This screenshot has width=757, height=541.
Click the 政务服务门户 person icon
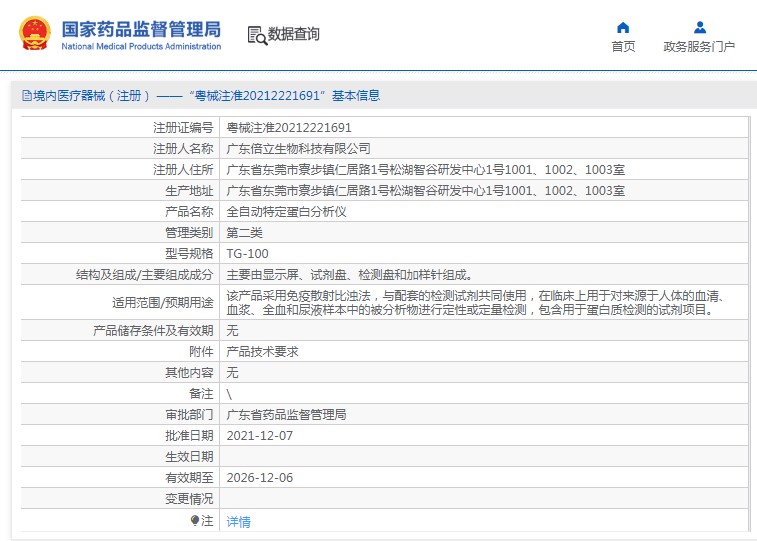(x=699, y=27)
